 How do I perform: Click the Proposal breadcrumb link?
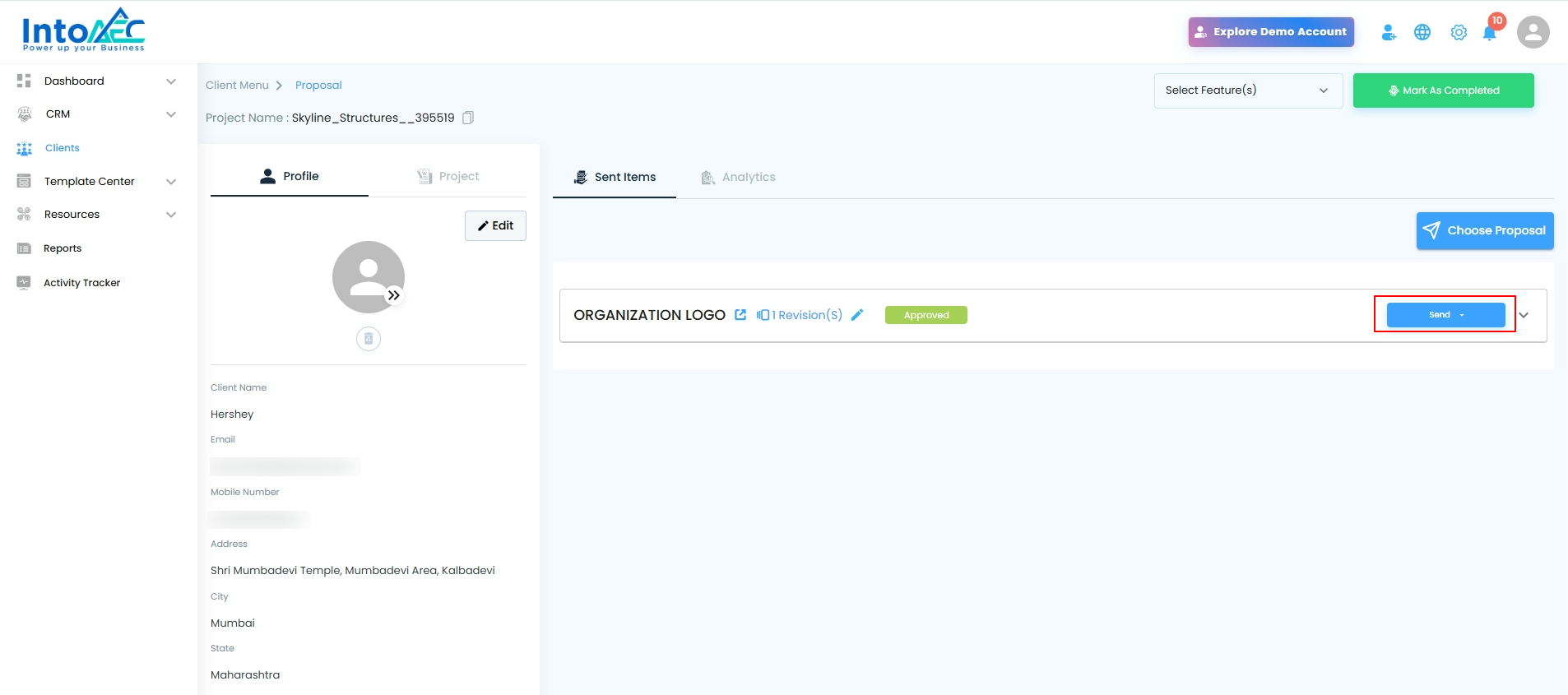pos(318,86)
